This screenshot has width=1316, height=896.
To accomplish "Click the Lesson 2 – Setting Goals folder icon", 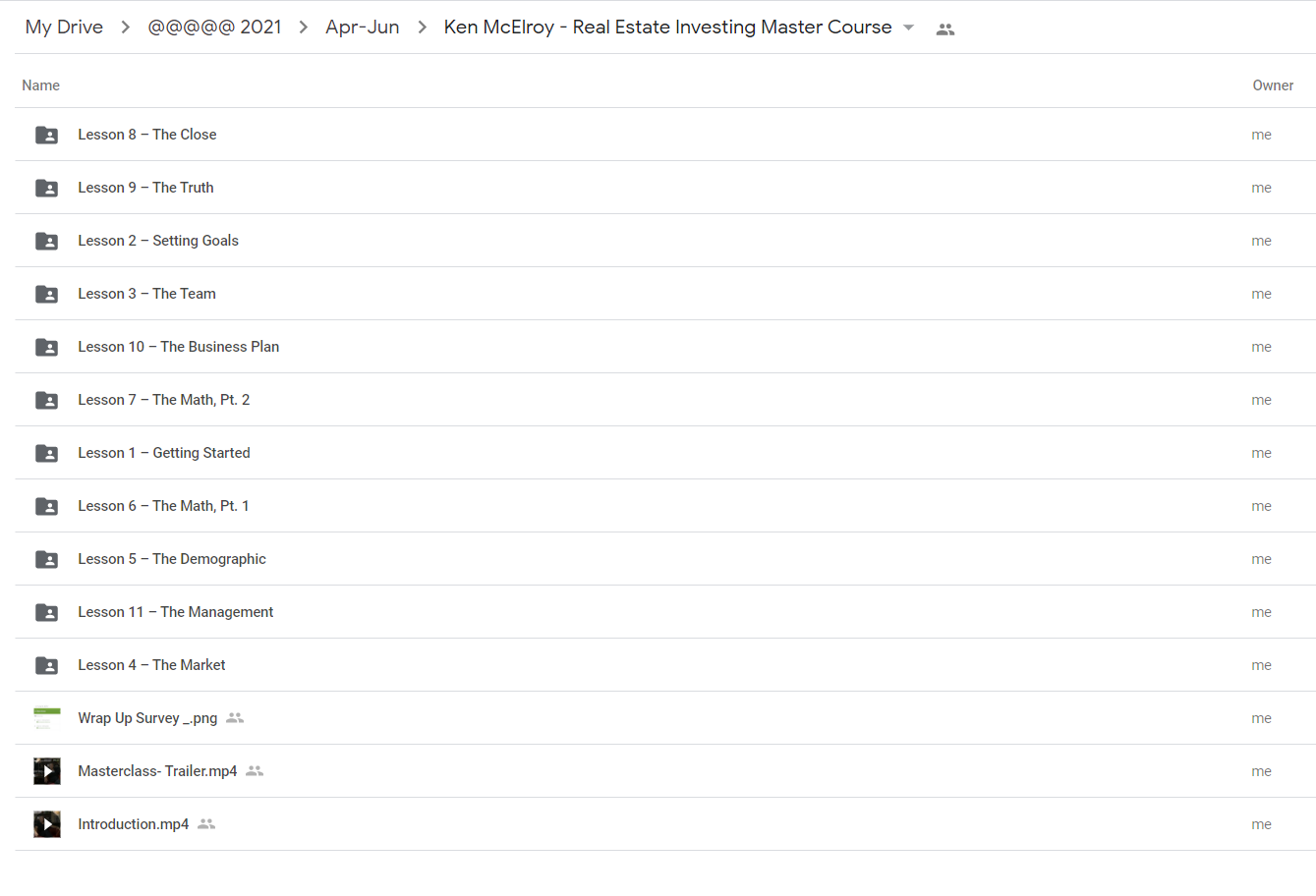I will [46, 241].
